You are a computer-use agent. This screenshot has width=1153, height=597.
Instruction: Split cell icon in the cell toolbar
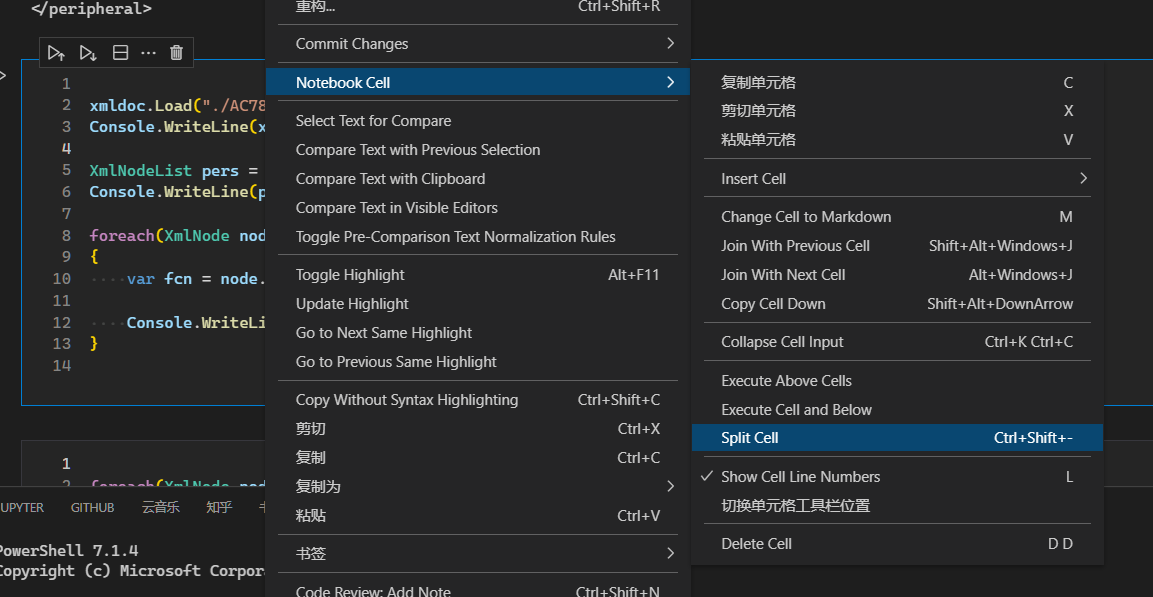coord(120,52)
